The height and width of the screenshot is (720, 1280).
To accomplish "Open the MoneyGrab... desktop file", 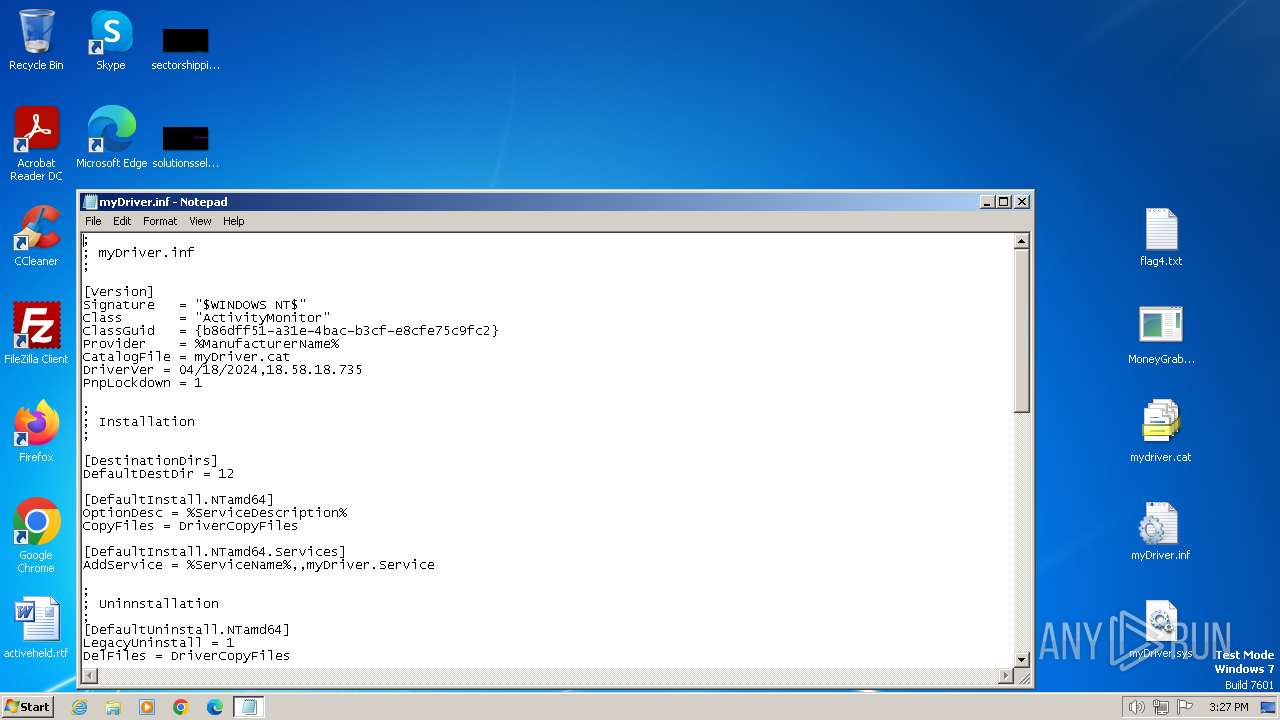I will click(x=1161, y=336).
